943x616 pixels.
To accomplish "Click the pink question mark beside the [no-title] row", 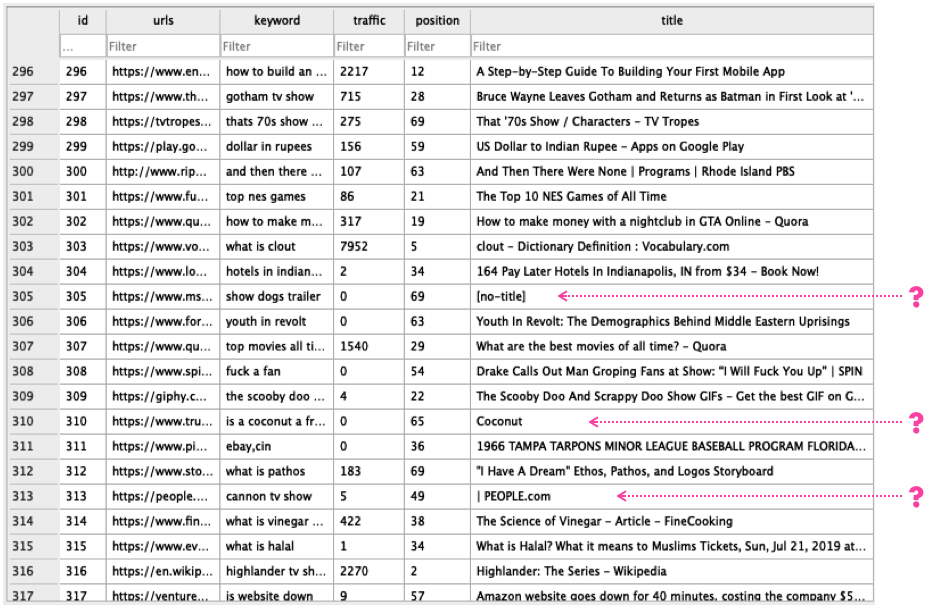I will click(x=914, y=297).
